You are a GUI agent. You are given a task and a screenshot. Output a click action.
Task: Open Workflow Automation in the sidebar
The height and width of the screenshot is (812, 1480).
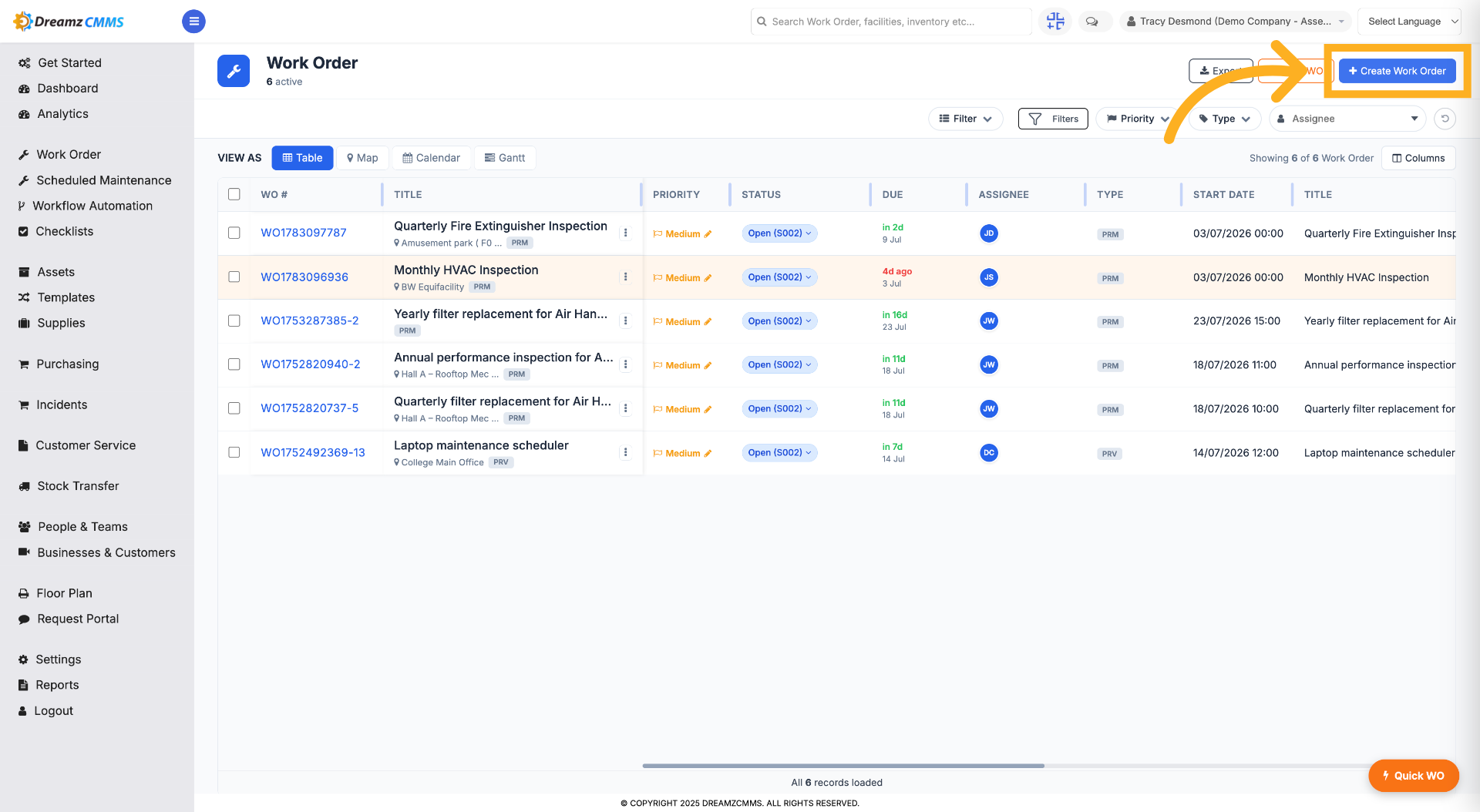(92, 206)
